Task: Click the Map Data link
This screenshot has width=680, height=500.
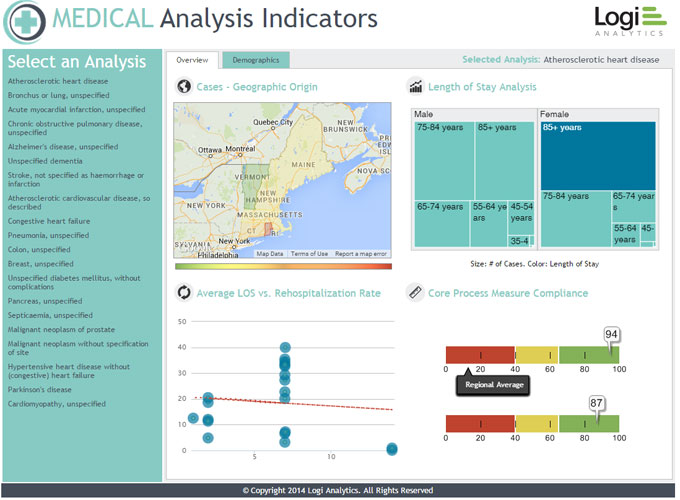Action: 270,254
